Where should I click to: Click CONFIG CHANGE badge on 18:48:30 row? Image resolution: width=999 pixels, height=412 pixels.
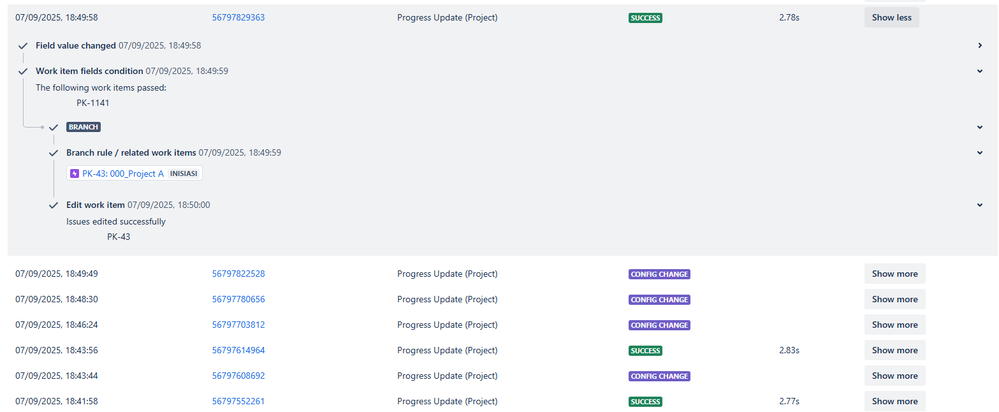coord(659,299)
